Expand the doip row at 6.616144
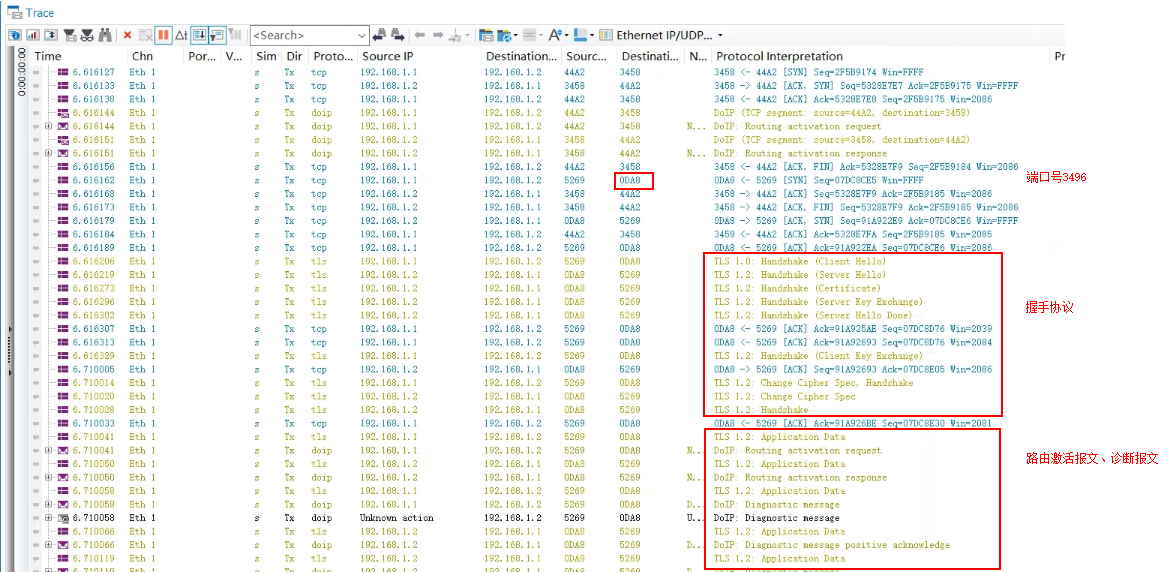1168x573 pixels. [49, 127]
